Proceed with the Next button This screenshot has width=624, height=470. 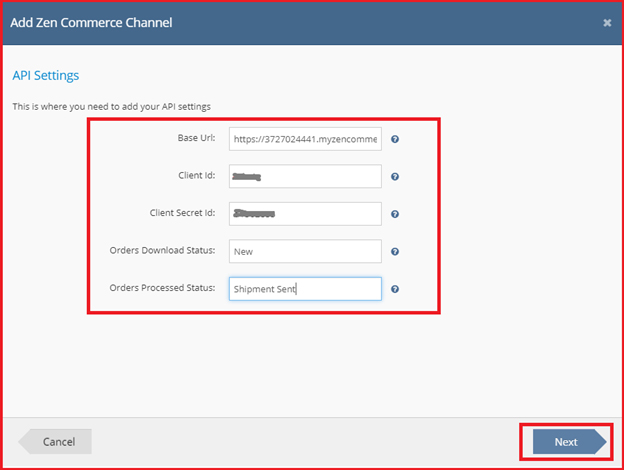point(569,442)
